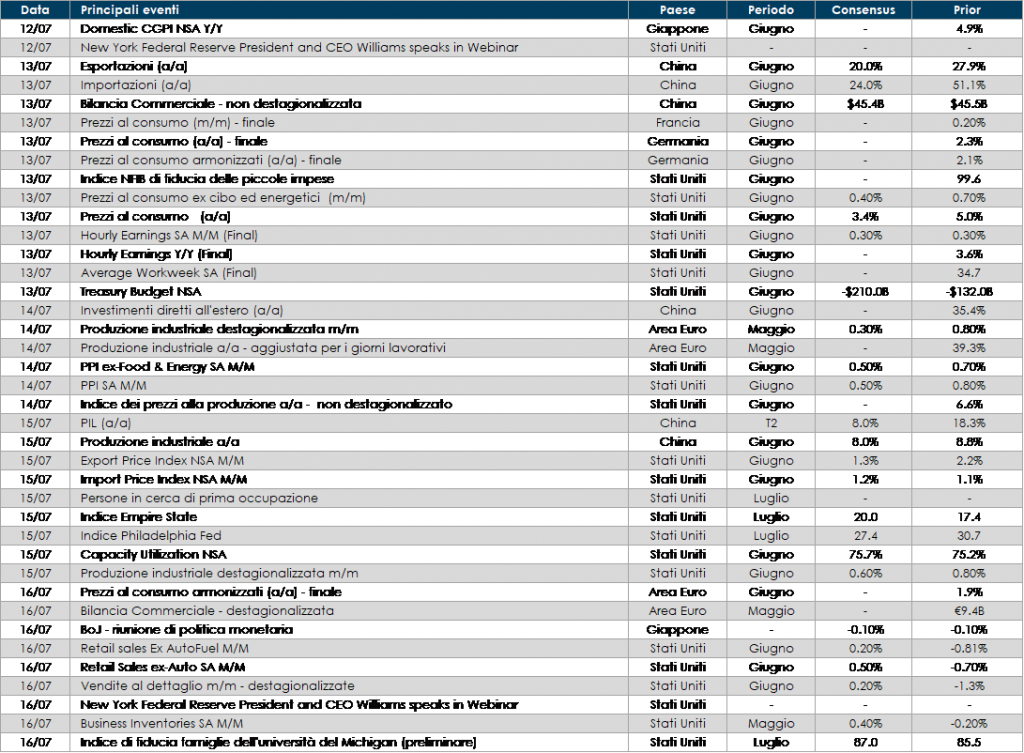Click 'Retail sales Ex AutoFuel M/M' event
Viewport: 1024px width, 753px height.
[163, 648]
